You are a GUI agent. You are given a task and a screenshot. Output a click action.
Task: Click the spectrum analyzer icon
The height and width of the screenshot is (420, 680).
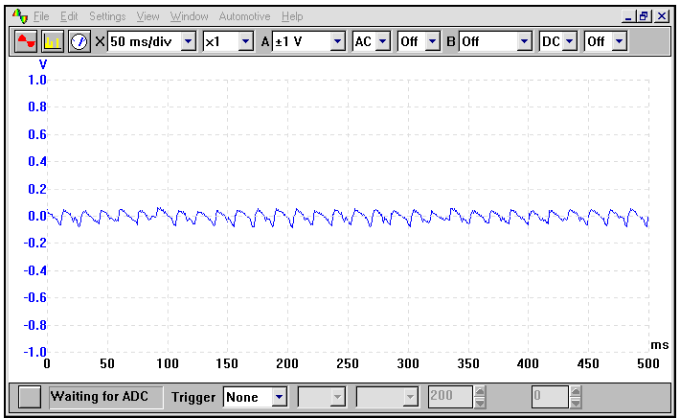[x=52, y=41]
